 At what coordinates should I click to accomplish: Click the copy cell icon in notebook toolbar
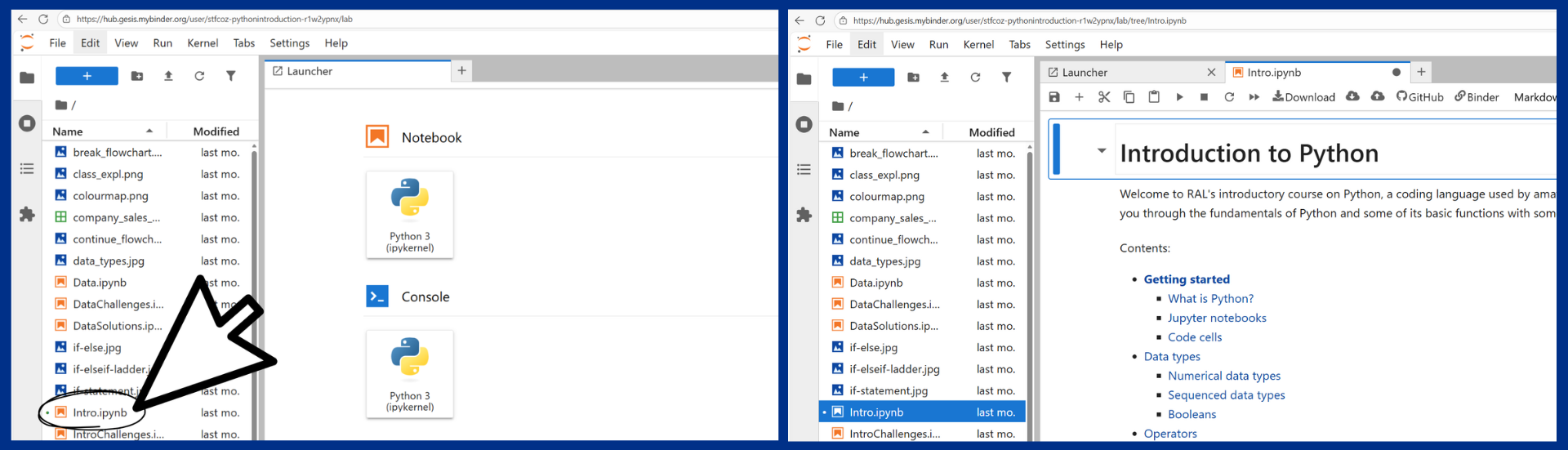(x=1129, y=97)
